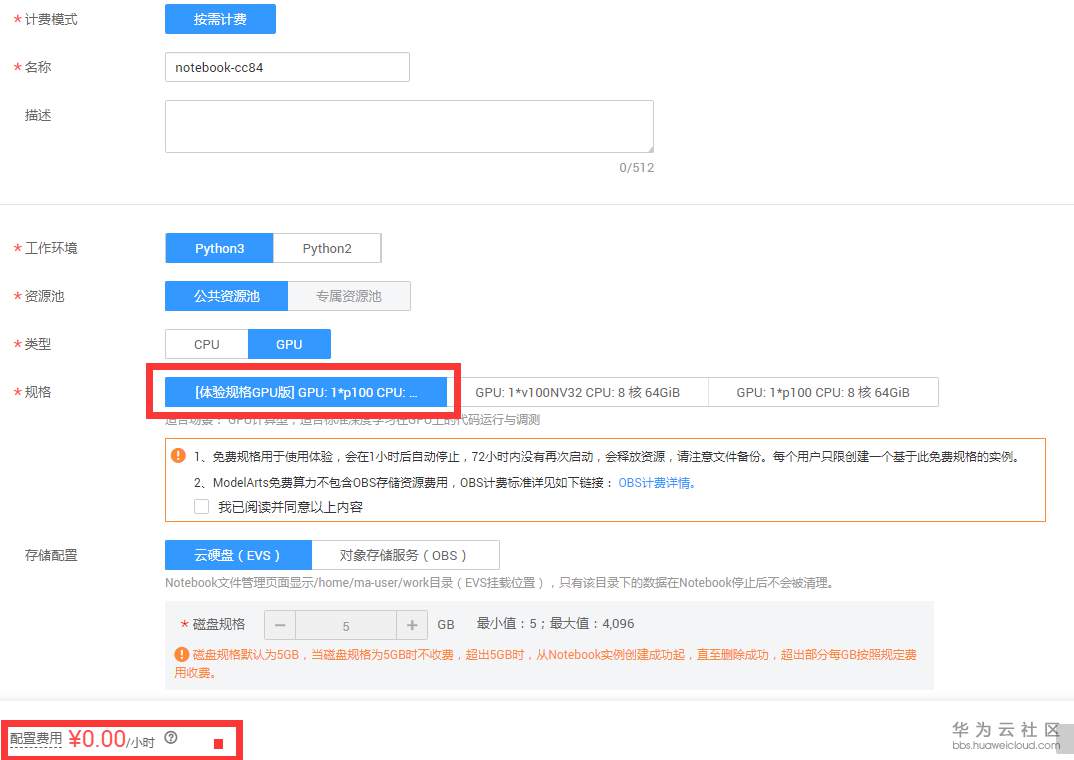
Task: Choose the Python3 work environment
Action: click(219, 249)
